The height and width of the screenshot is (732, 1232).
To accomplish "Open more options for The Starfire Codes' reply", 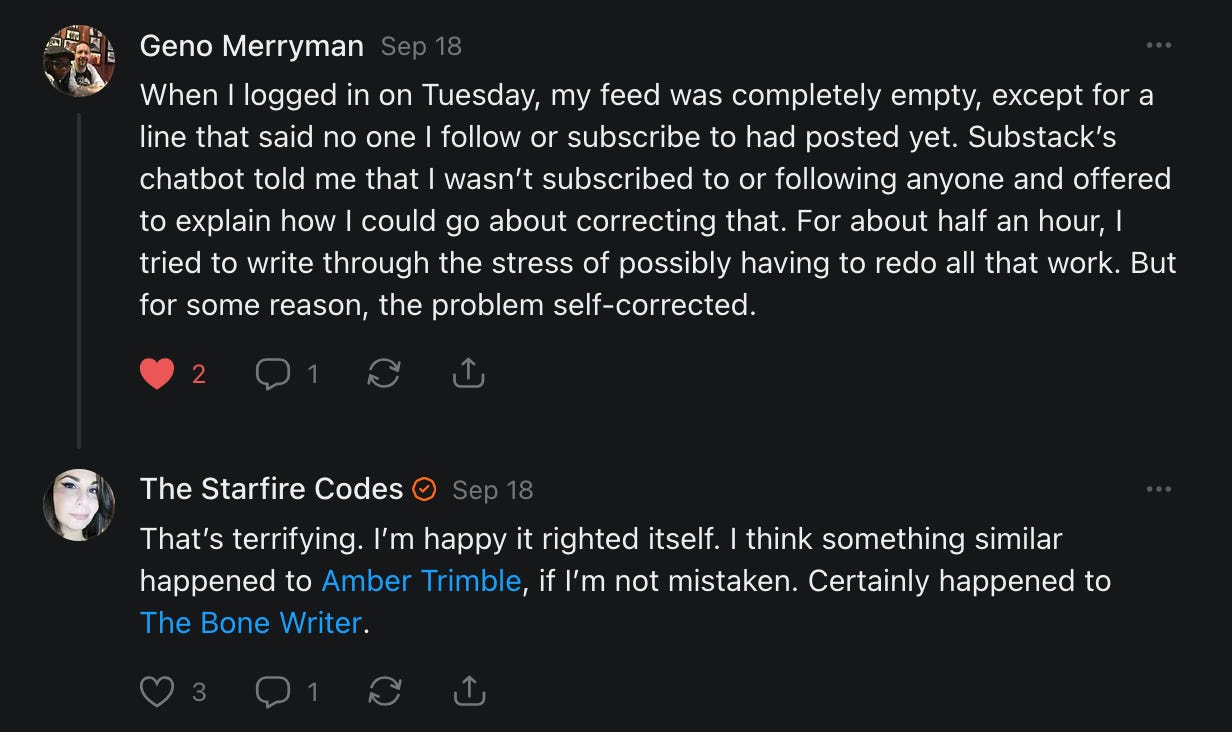I will click(x=1159, y=490).
